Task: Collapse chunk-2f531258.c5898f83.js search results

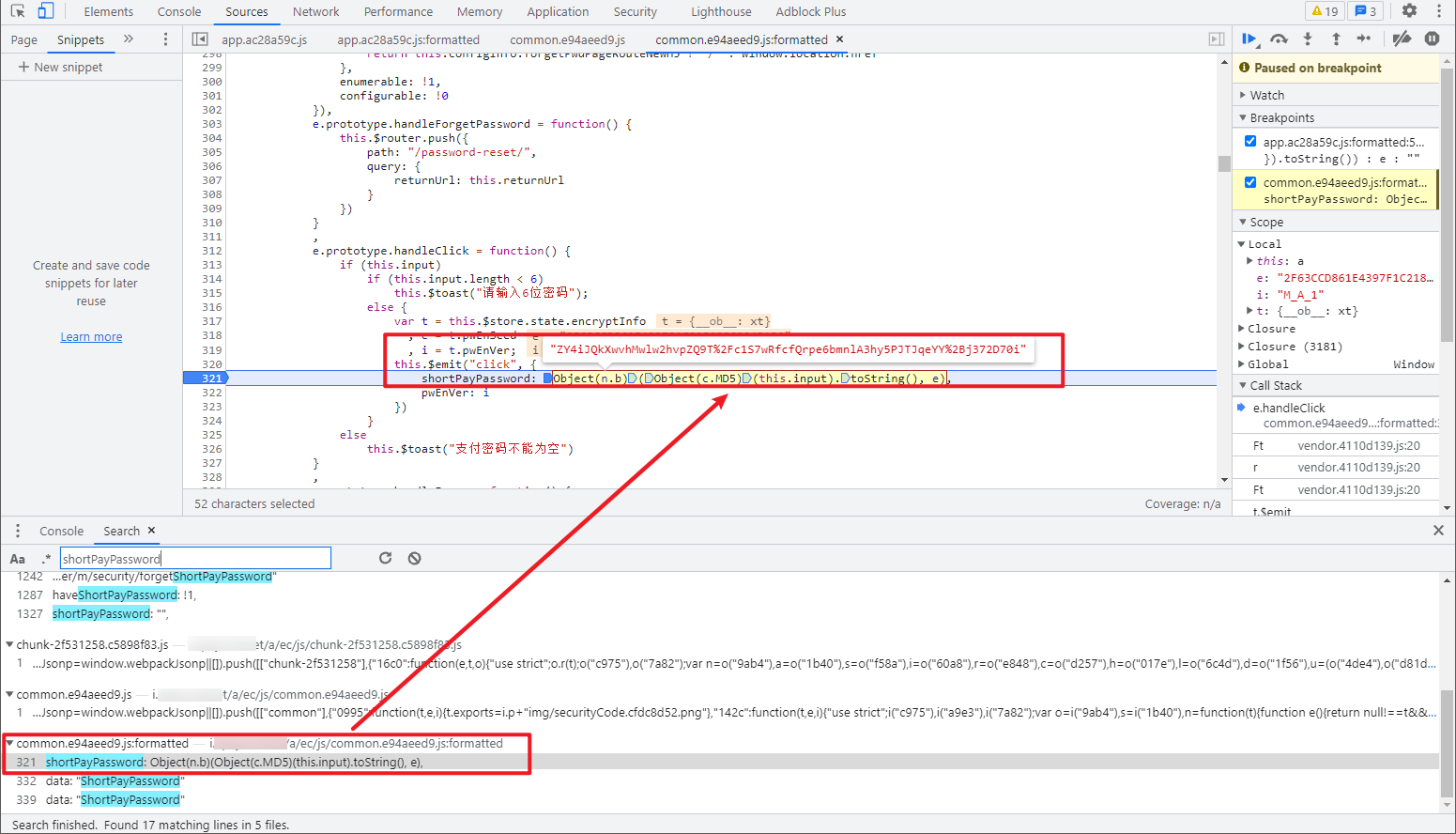Action: pos(9,644)
